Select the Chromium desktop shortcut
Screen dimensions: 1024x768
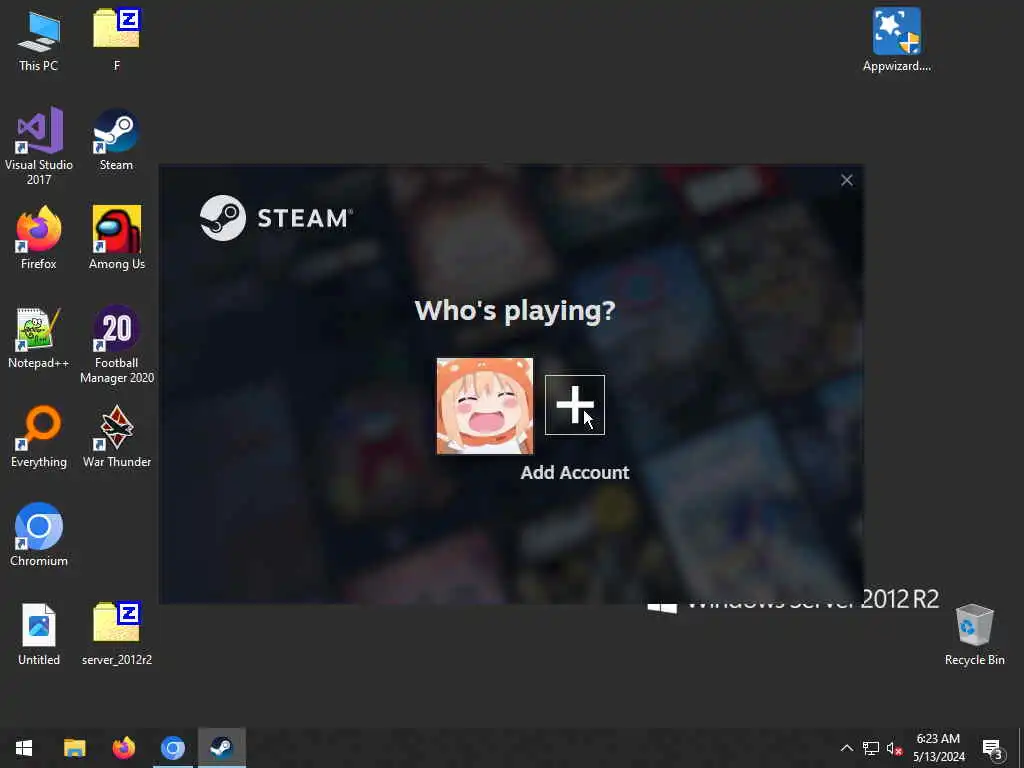tap(39, 535)
